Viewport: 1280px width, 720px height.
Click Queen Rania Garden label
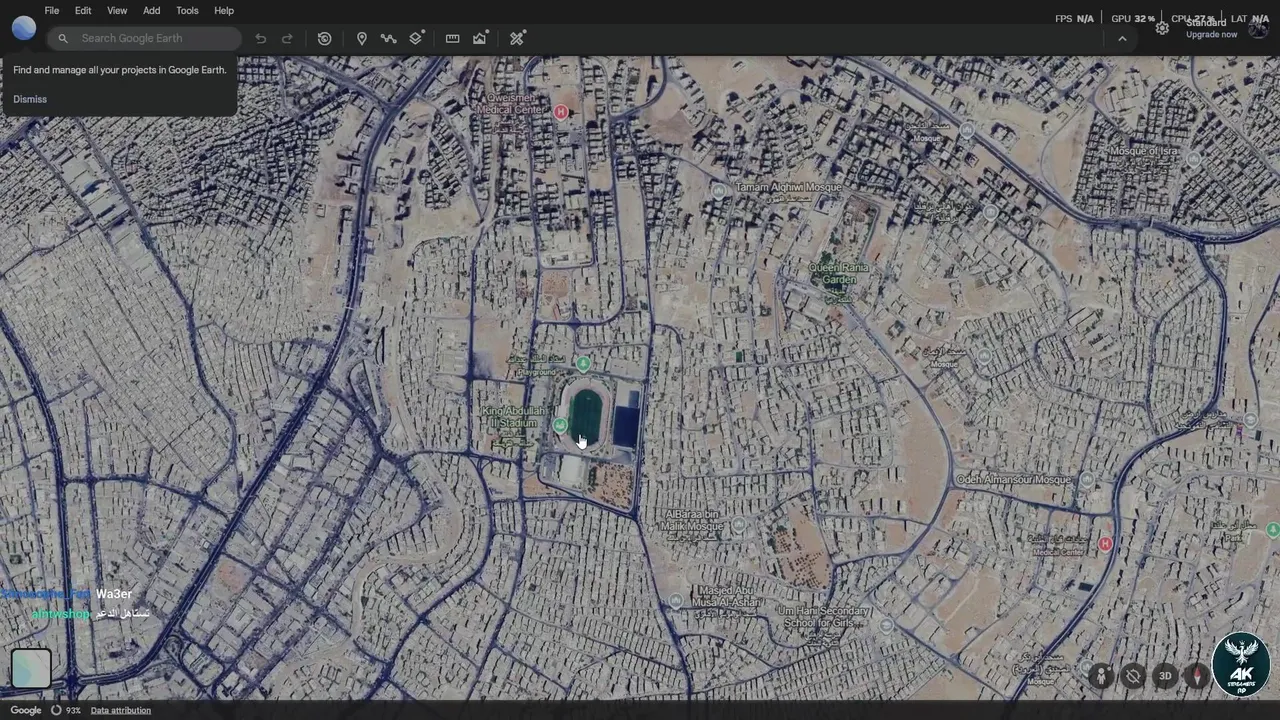(839, 274)
